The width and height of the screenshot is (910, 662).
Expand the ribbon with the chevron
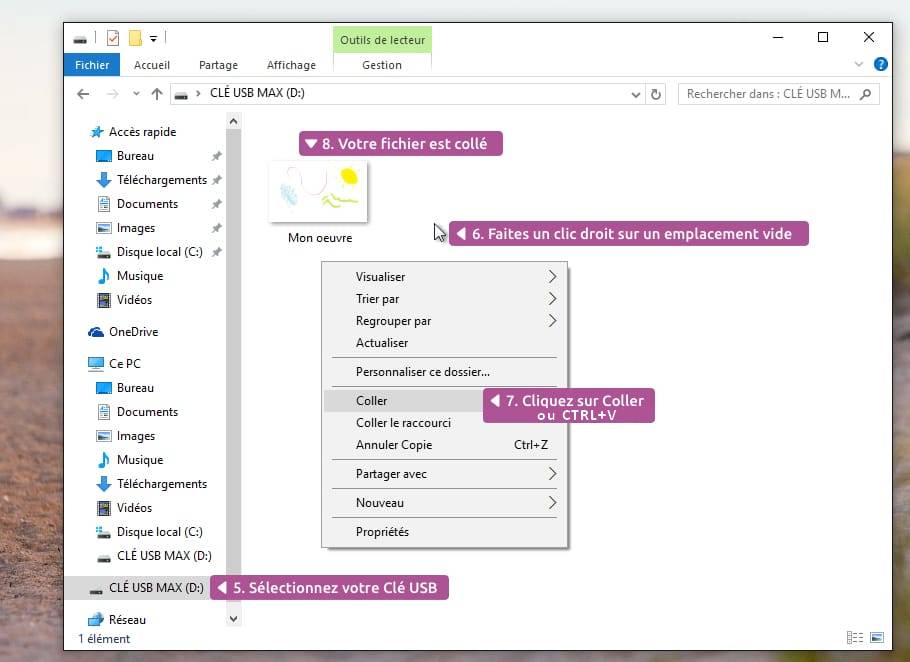[859, 64]
